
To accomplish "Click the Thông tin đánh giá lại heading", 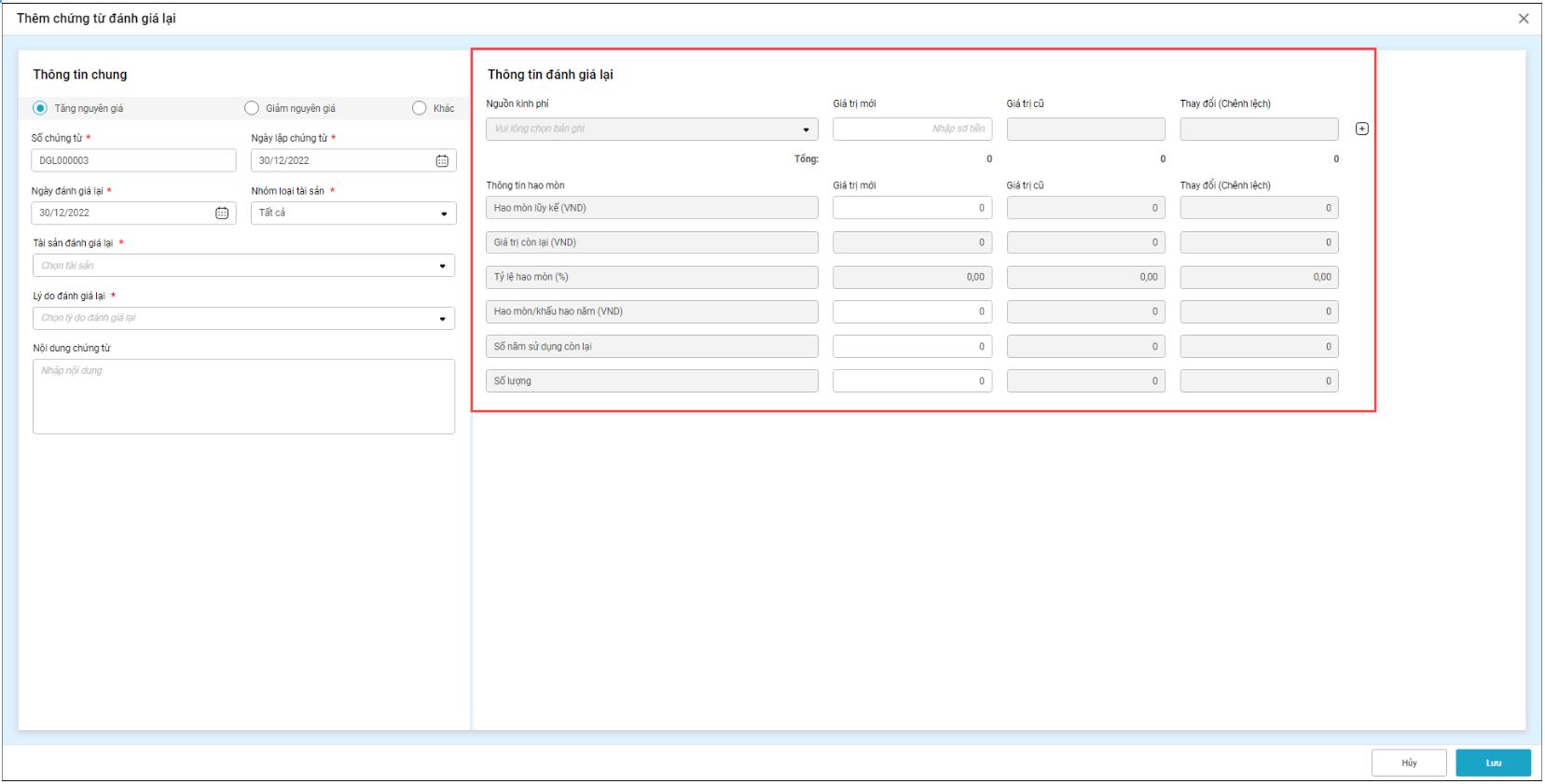I will tap(550, 75).
